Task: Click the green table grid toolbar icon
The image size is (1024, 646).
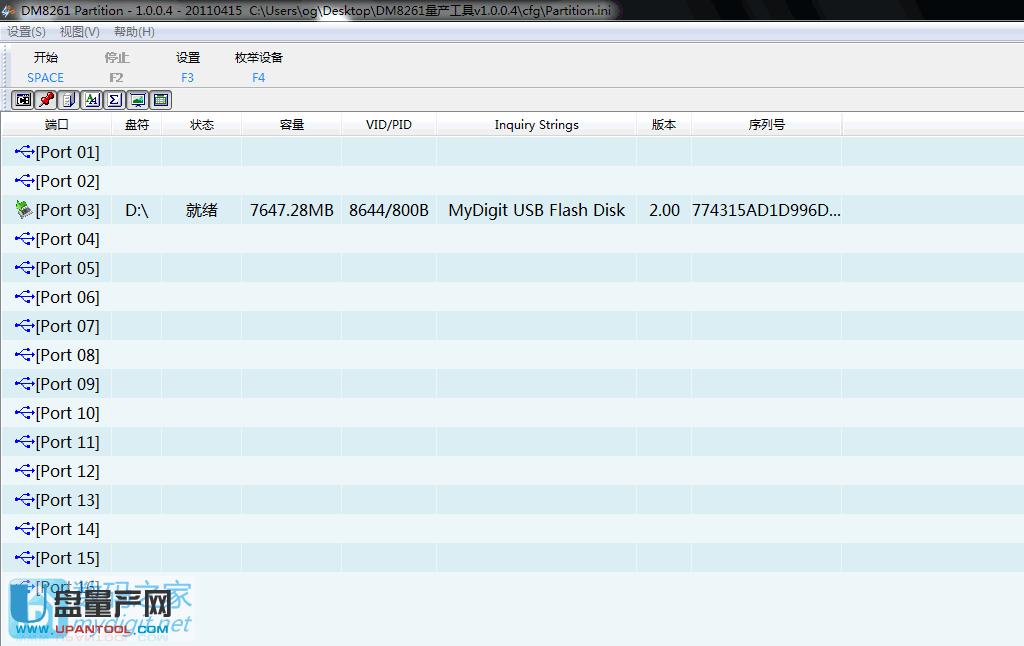Action: tap(160, 100)
